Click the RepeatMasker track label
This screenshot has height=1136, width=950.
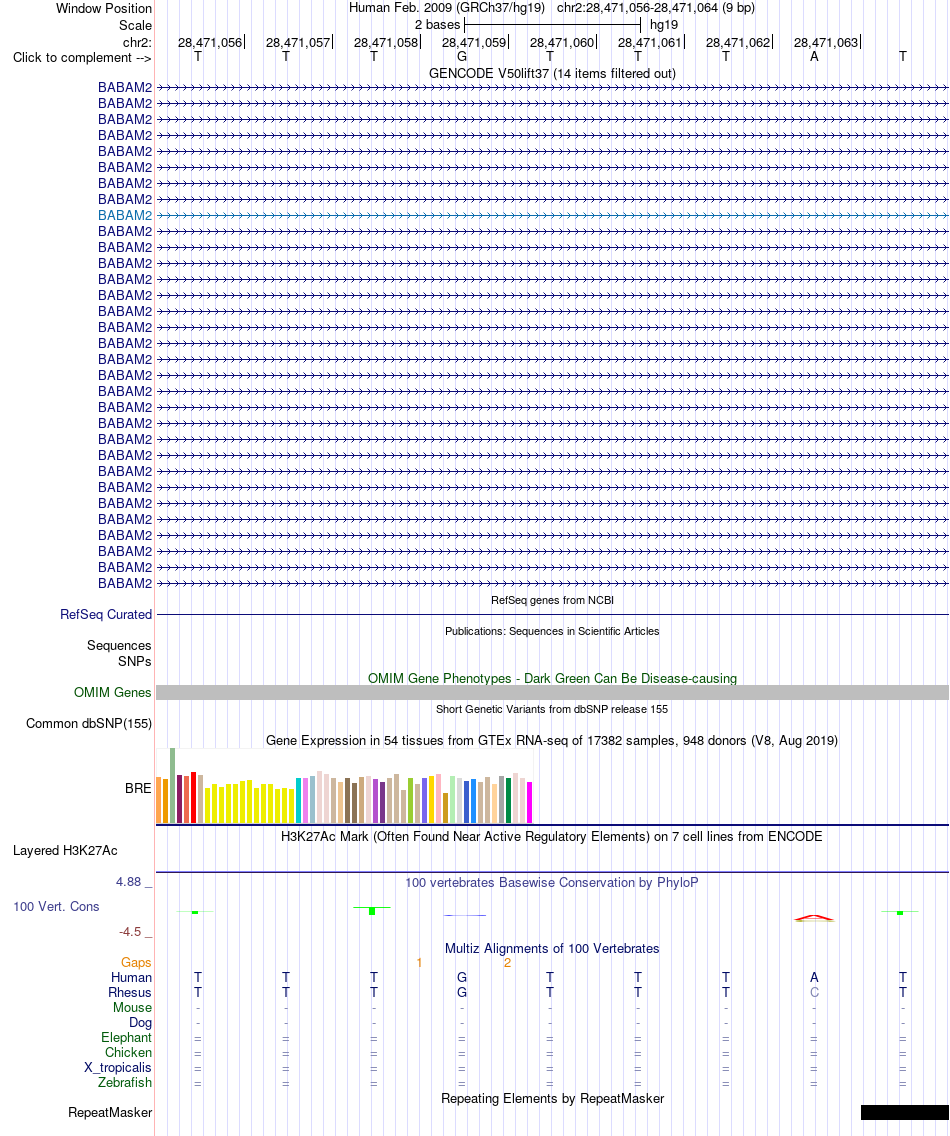click(x=110, y=1112)
